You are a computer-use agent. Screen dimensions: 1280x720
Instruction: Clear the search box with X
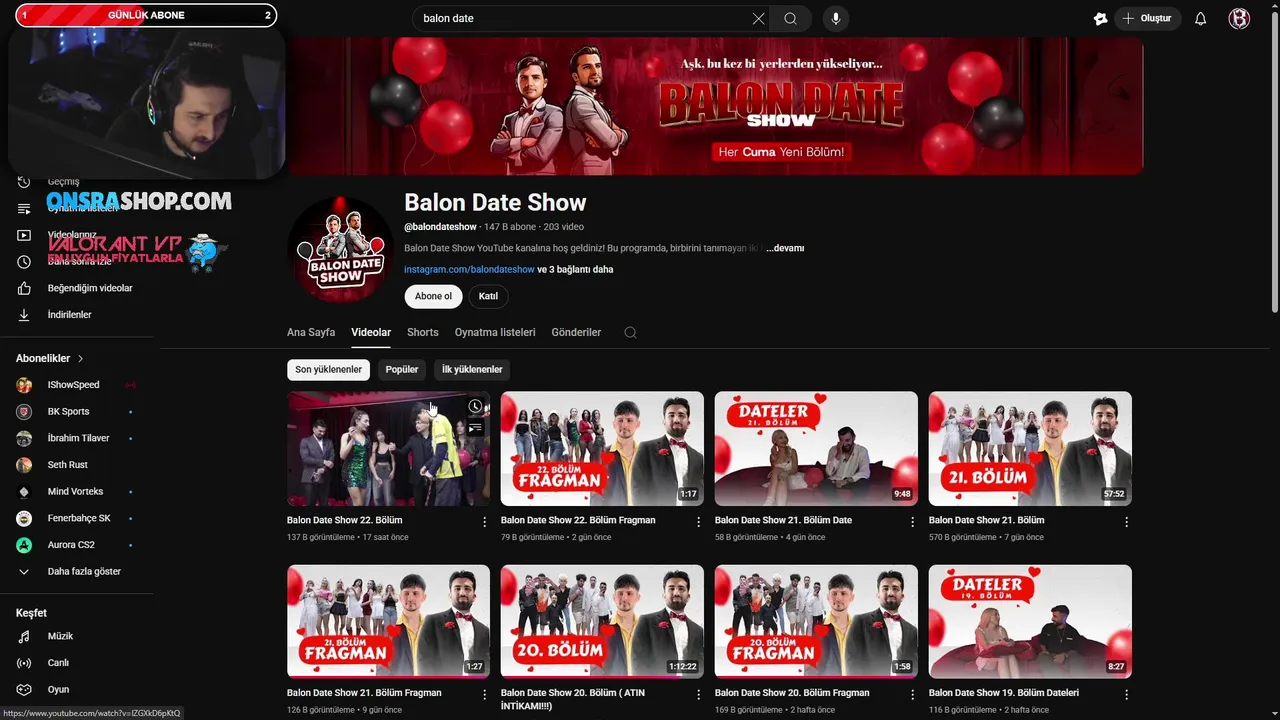[758, 18]
